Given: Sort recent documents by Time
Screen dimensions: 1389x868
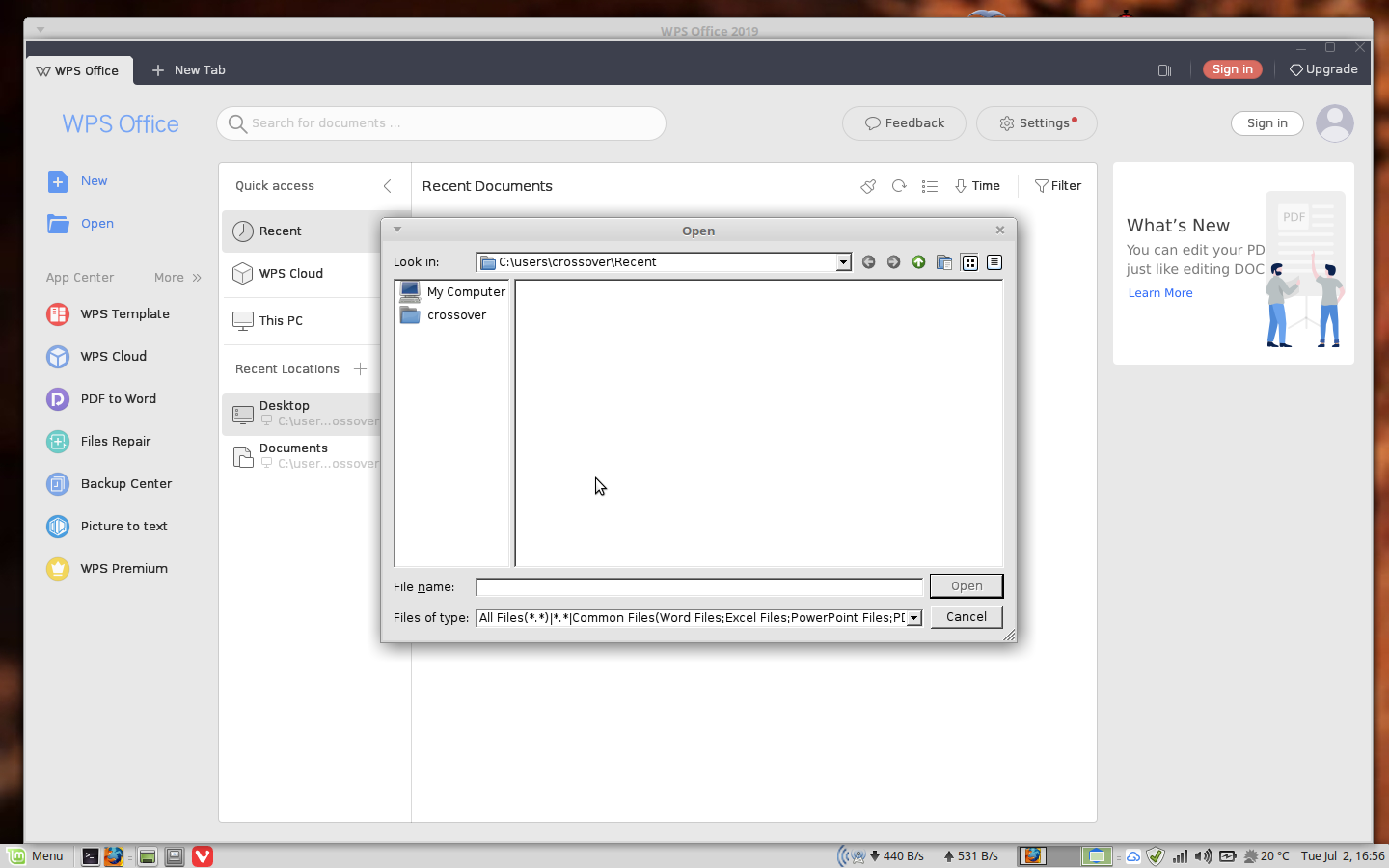Looking at the screenshot, I should [977, 185].
